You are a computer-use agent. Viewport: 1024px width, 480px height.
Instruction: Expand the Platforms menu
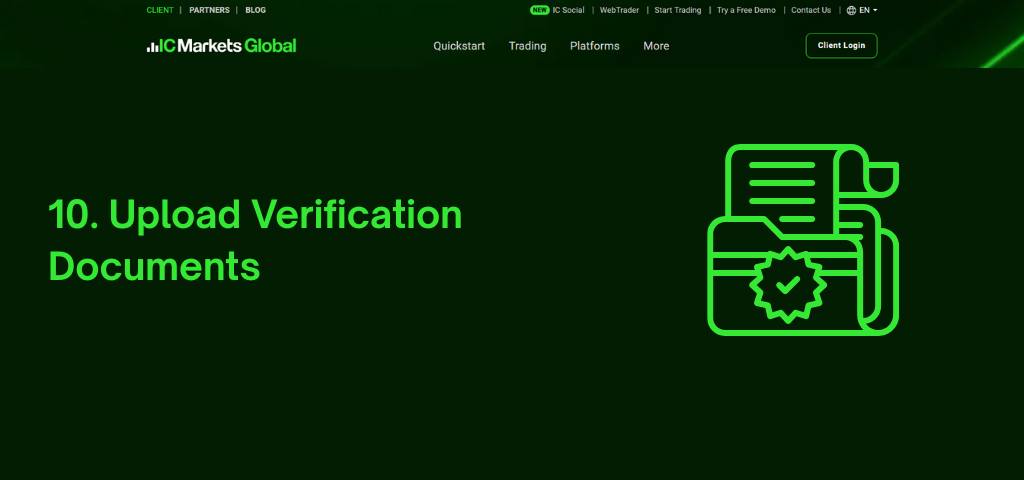[594, 46]
